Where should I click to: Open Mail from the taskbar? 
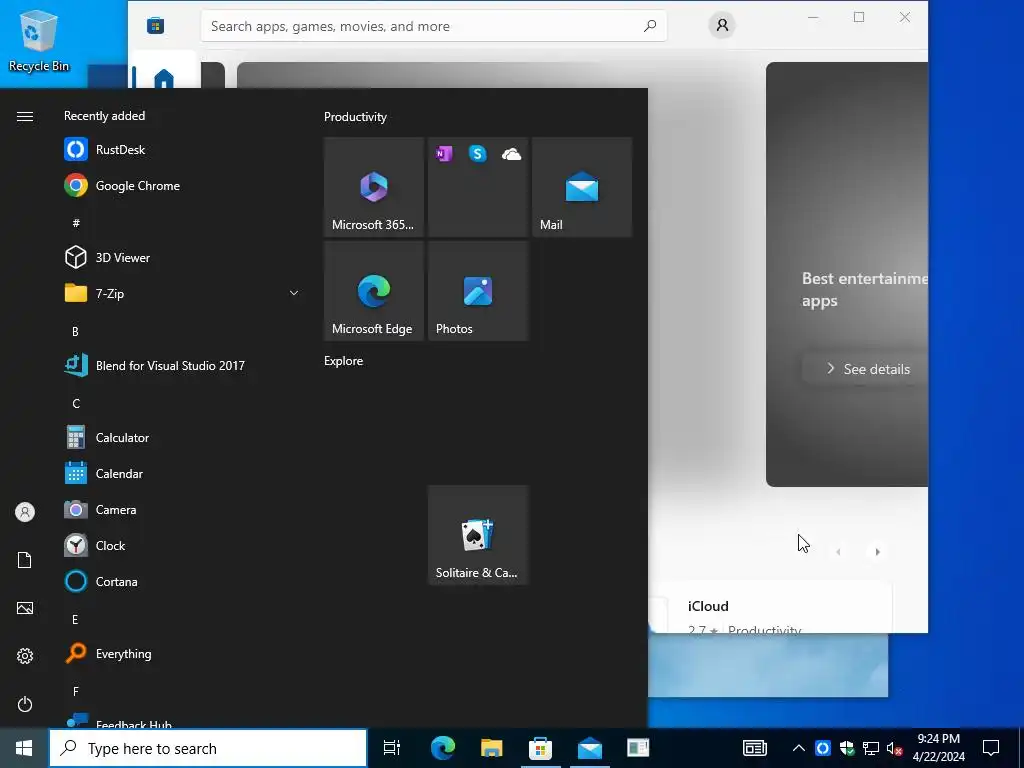coord(590,748)
